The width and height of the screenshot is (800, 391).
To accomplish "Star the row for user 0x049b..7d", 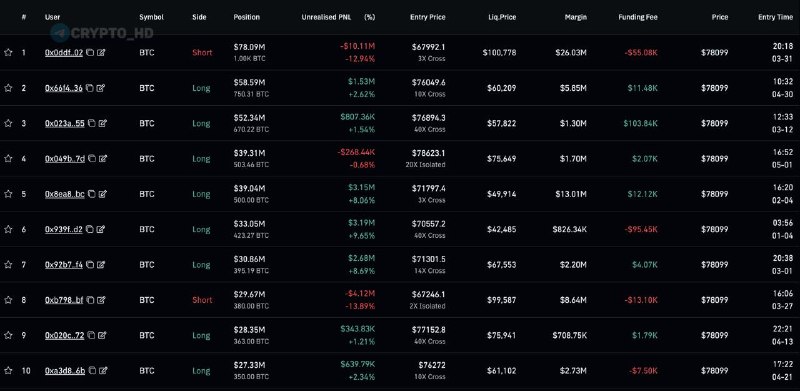I will (x=8, y=158).
